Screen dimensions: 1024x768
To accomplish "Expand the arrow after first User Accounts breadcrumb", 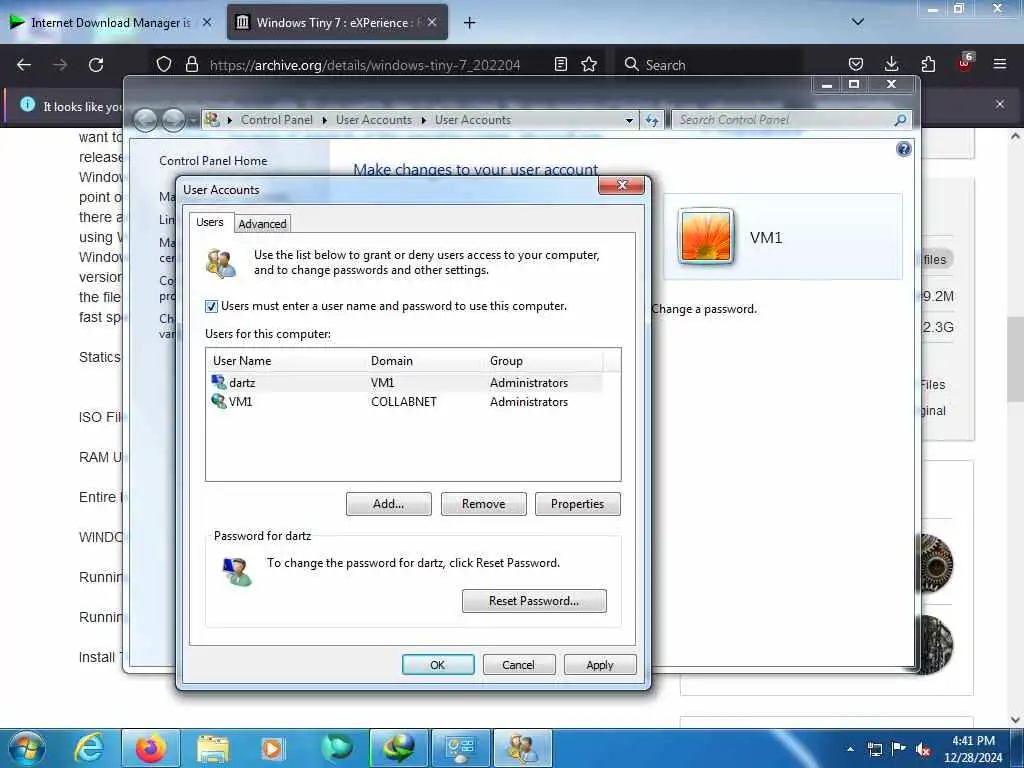I will (x=423, y=120).
